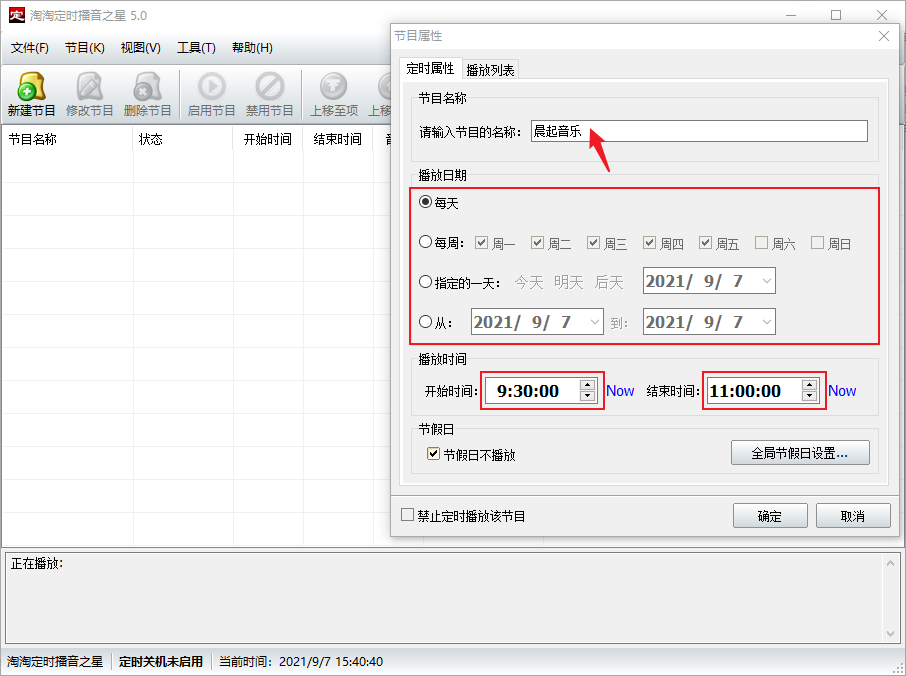Switch to the 播放列表 tab
906x676 pixels.
click(x=490, y=70)
